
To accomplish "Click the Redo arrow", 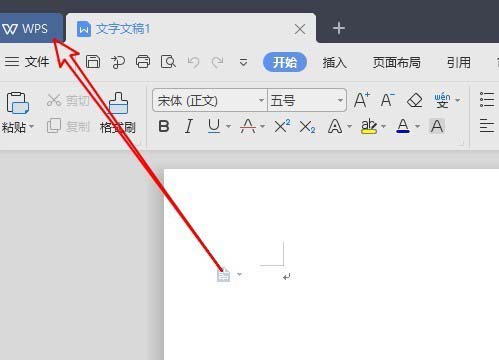I will pos(218,62).
